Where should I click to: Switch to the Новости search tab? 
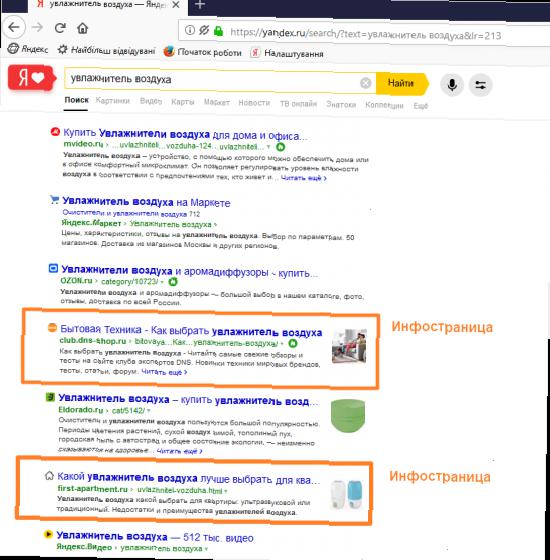254,103
